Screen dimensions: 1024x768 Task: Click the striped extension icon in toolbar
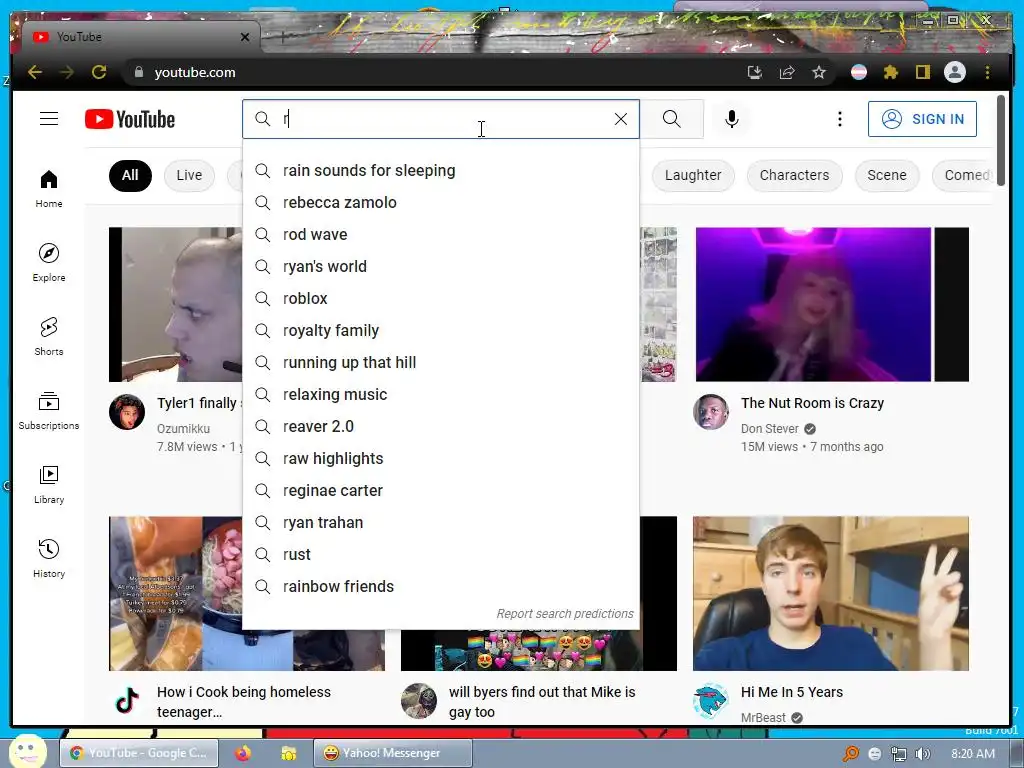[x=859, y=72]
